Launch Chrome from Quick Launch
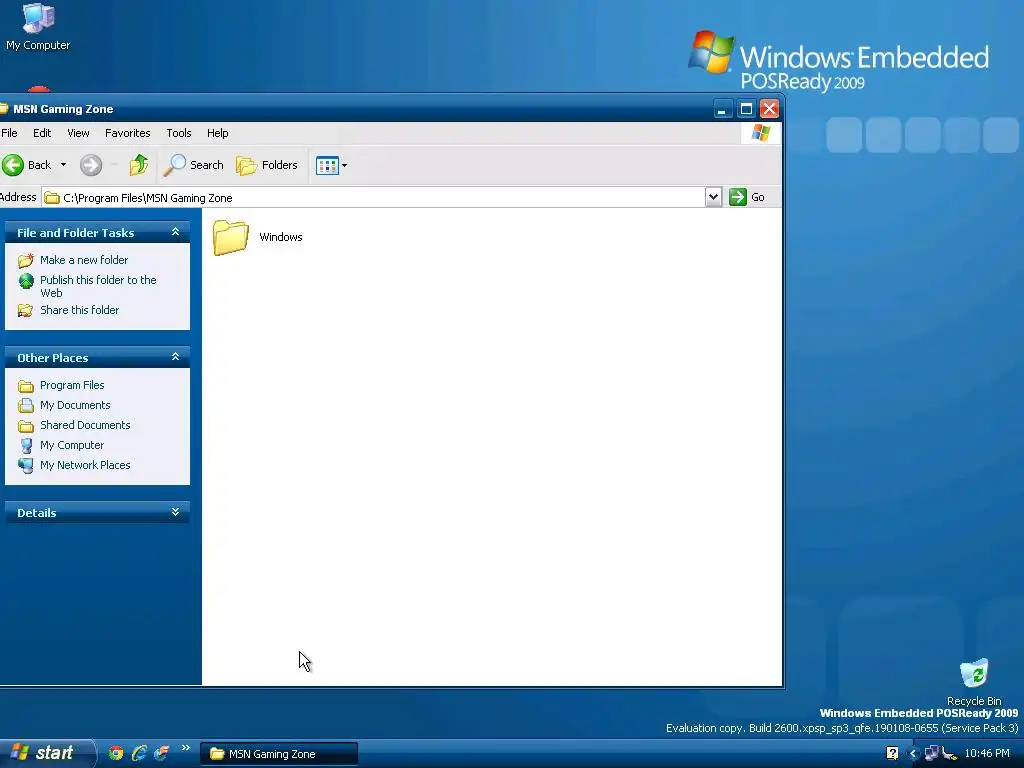 click(116, 754)
